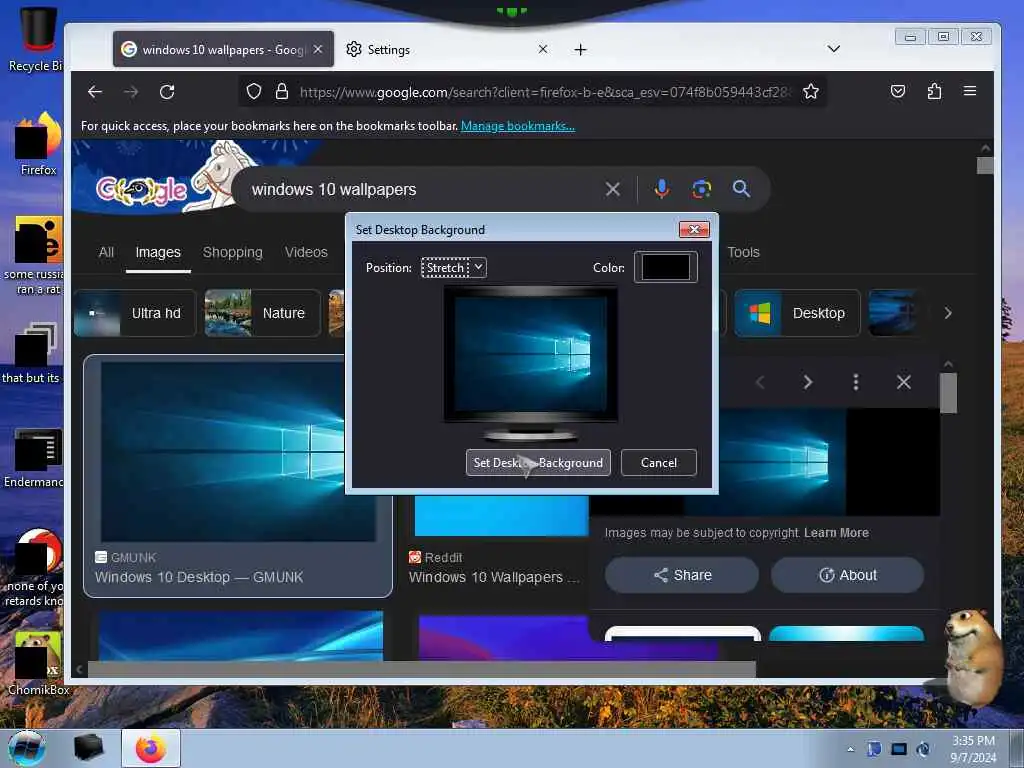Select the Images tab
Viewport: 1024px width, 768px height.
pos(158,252)
